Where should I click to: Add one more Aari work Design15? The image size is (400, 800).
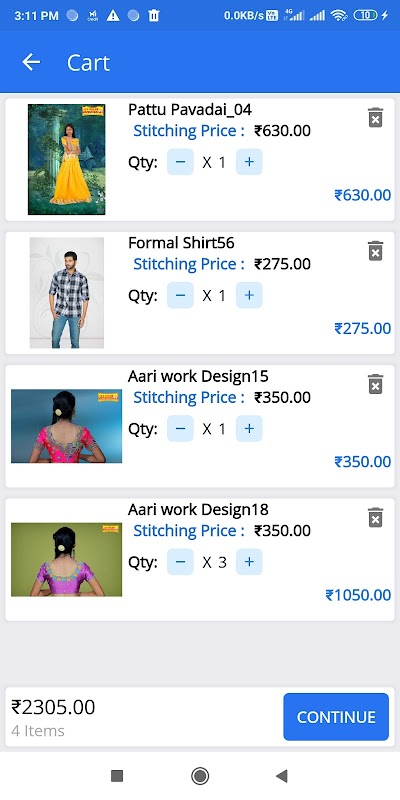tap(249, 429)
